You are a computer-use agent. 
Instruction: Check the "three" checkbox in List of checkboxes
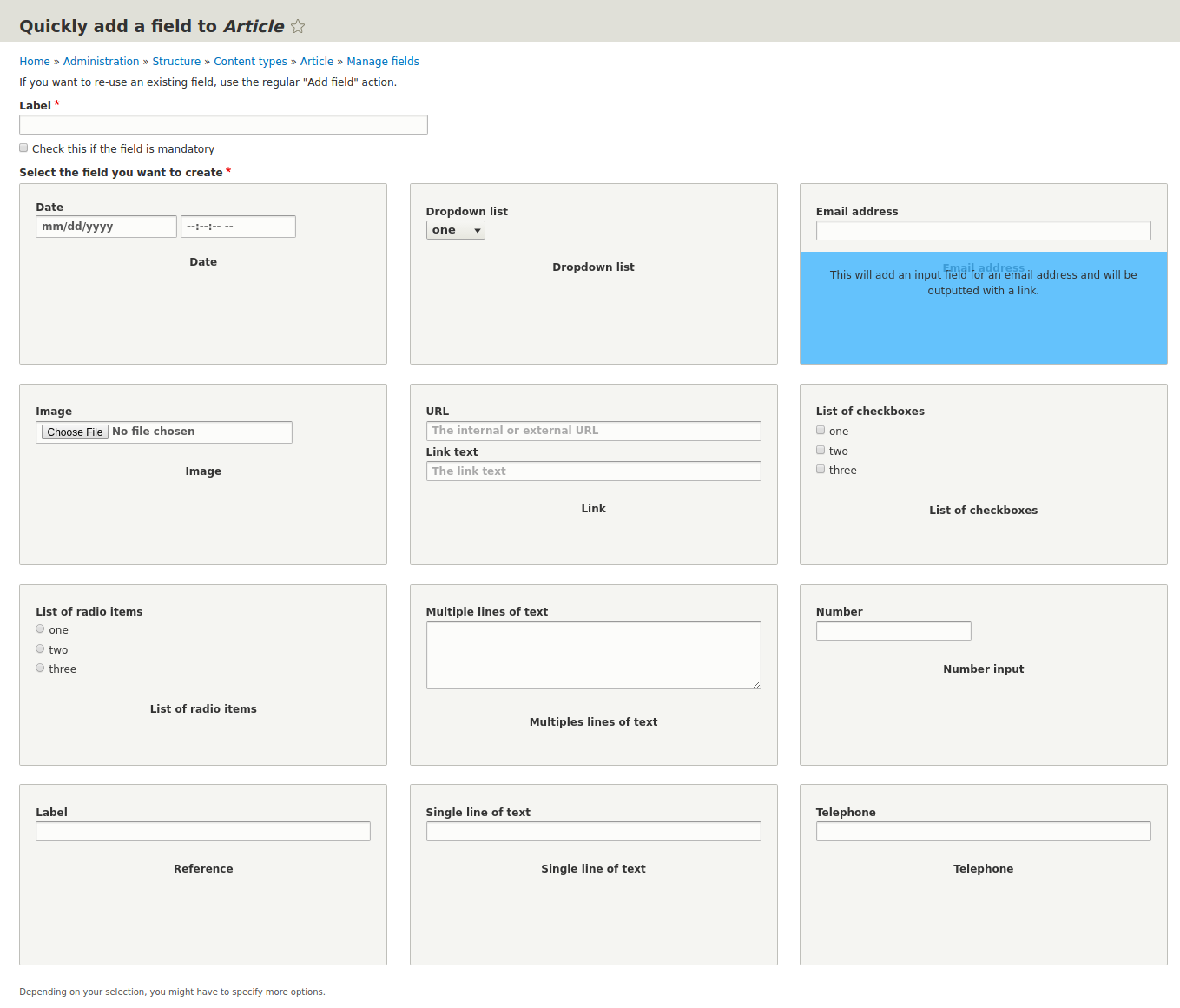820,469
